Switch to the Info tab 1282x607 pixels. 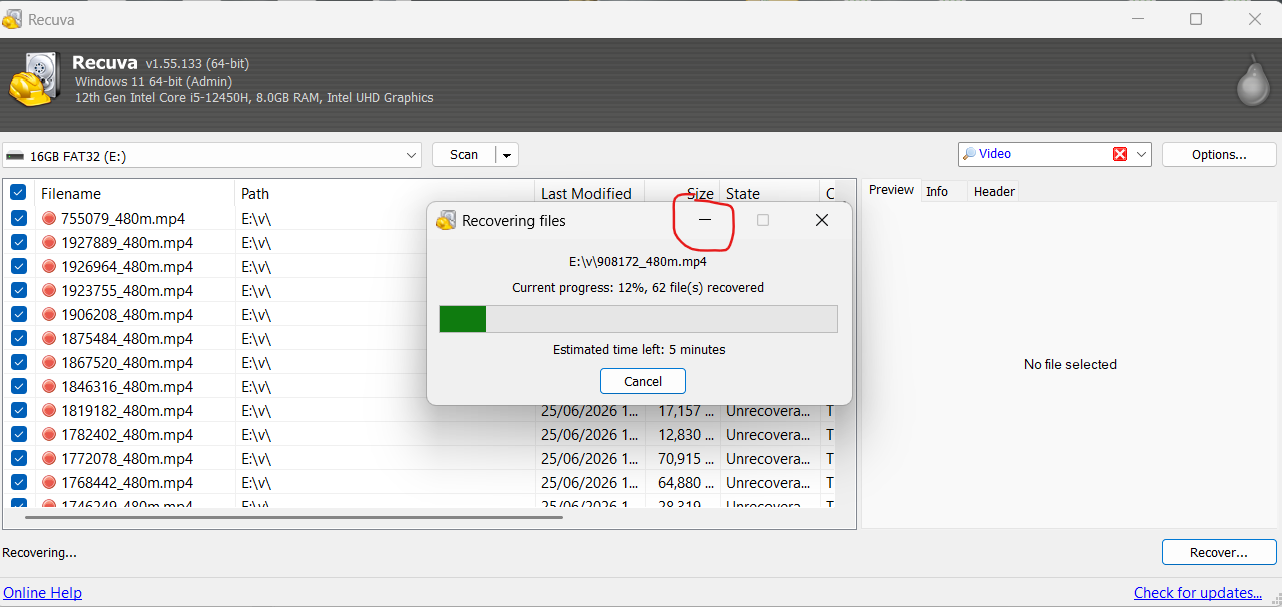(x=937, y=191)
